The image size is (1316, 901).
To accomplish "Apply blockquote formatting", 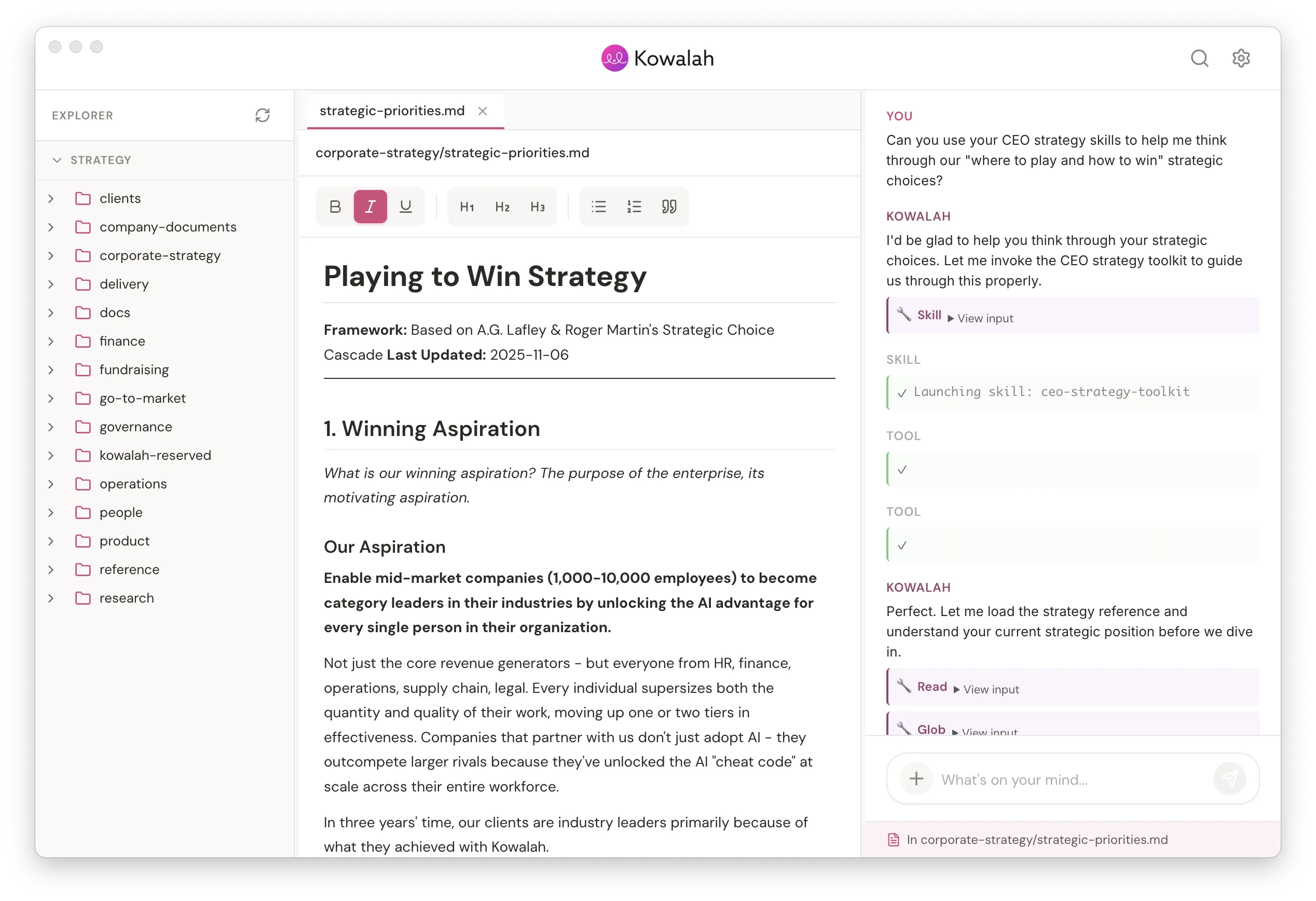I will [669, 206].
